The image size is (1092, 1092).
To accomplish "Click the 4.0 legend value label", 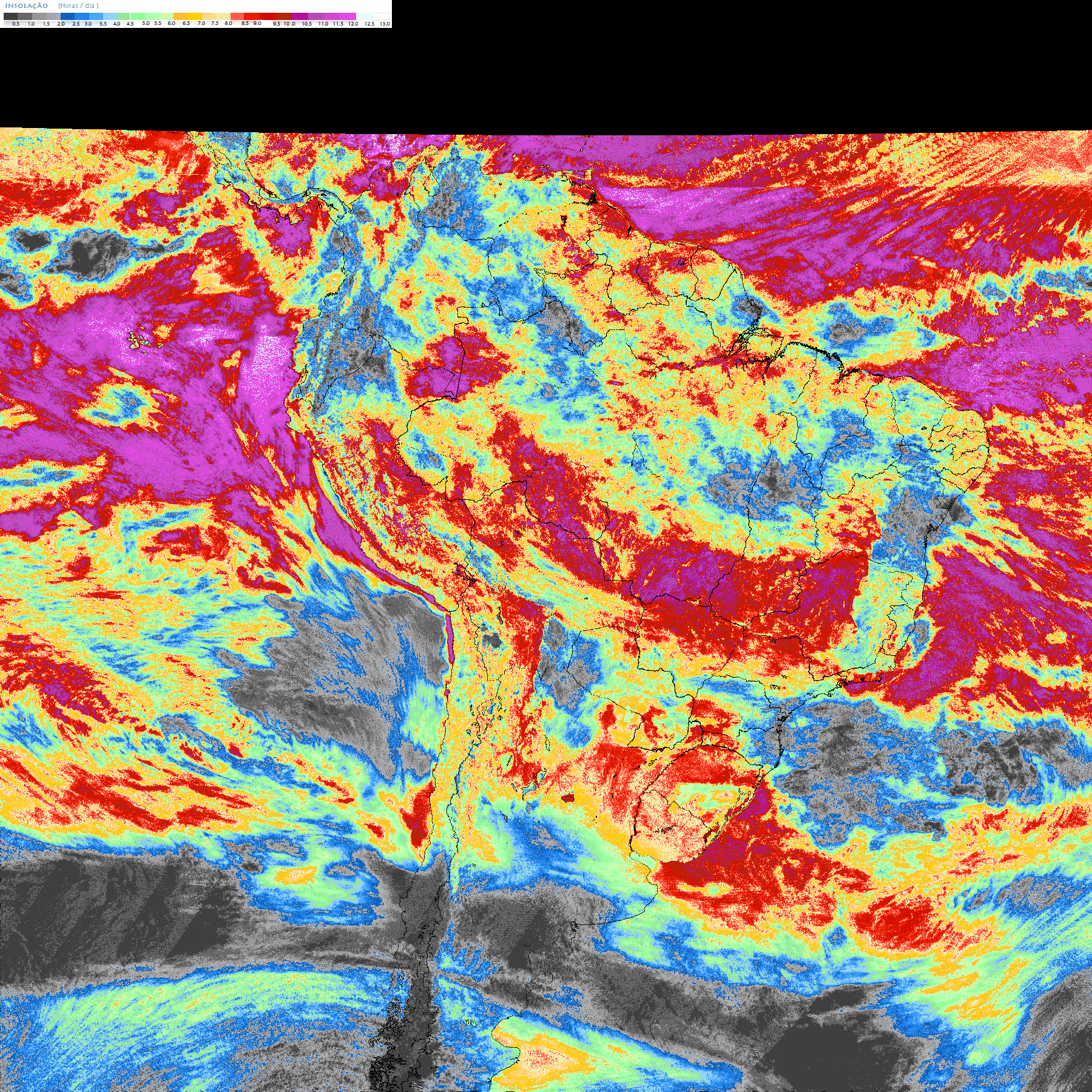I will click(116, 24).
